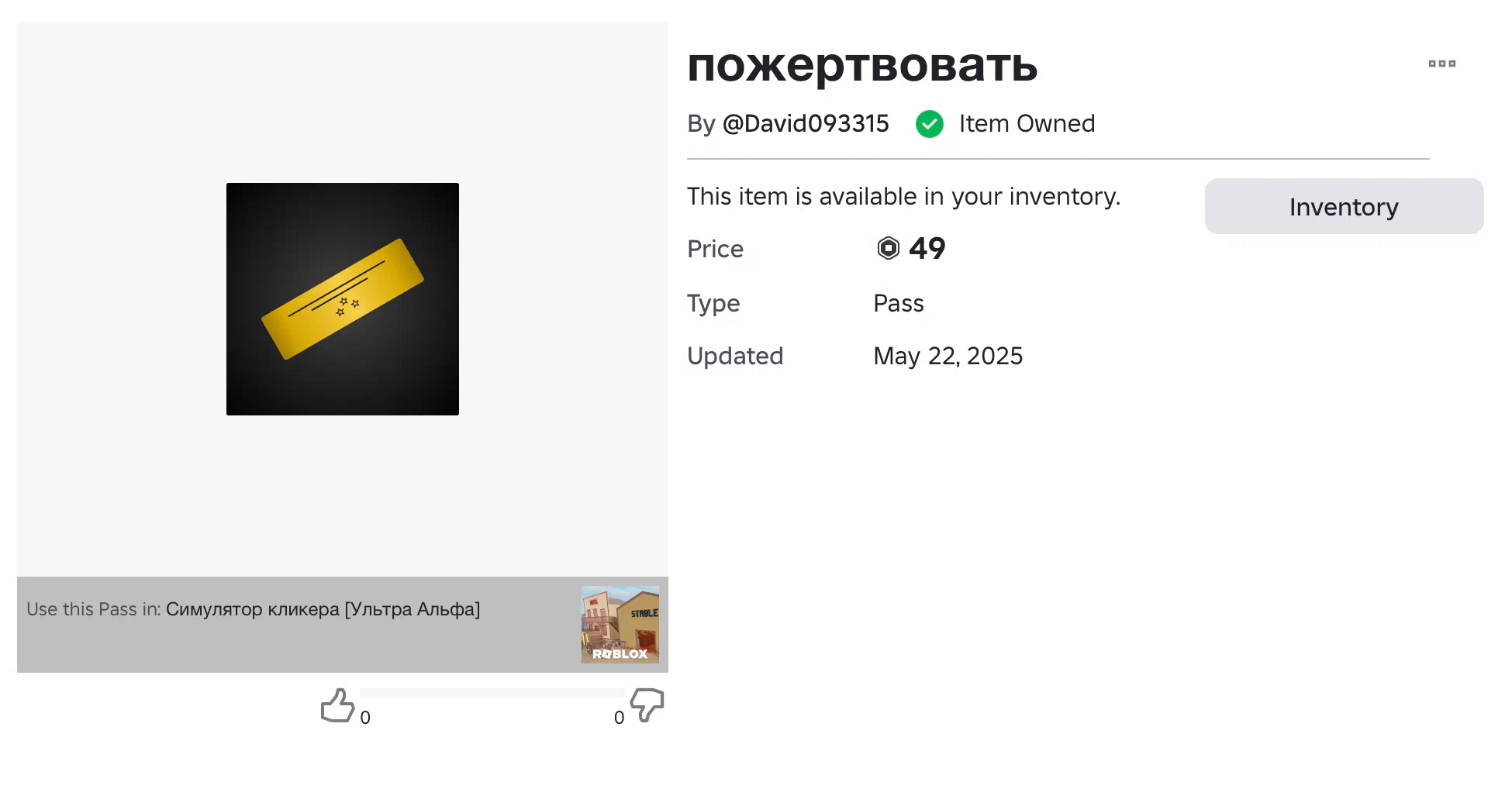1512x789 pixels.
Task: Click the dislike count zero next to thumbs down
Action: pos(619,718)
